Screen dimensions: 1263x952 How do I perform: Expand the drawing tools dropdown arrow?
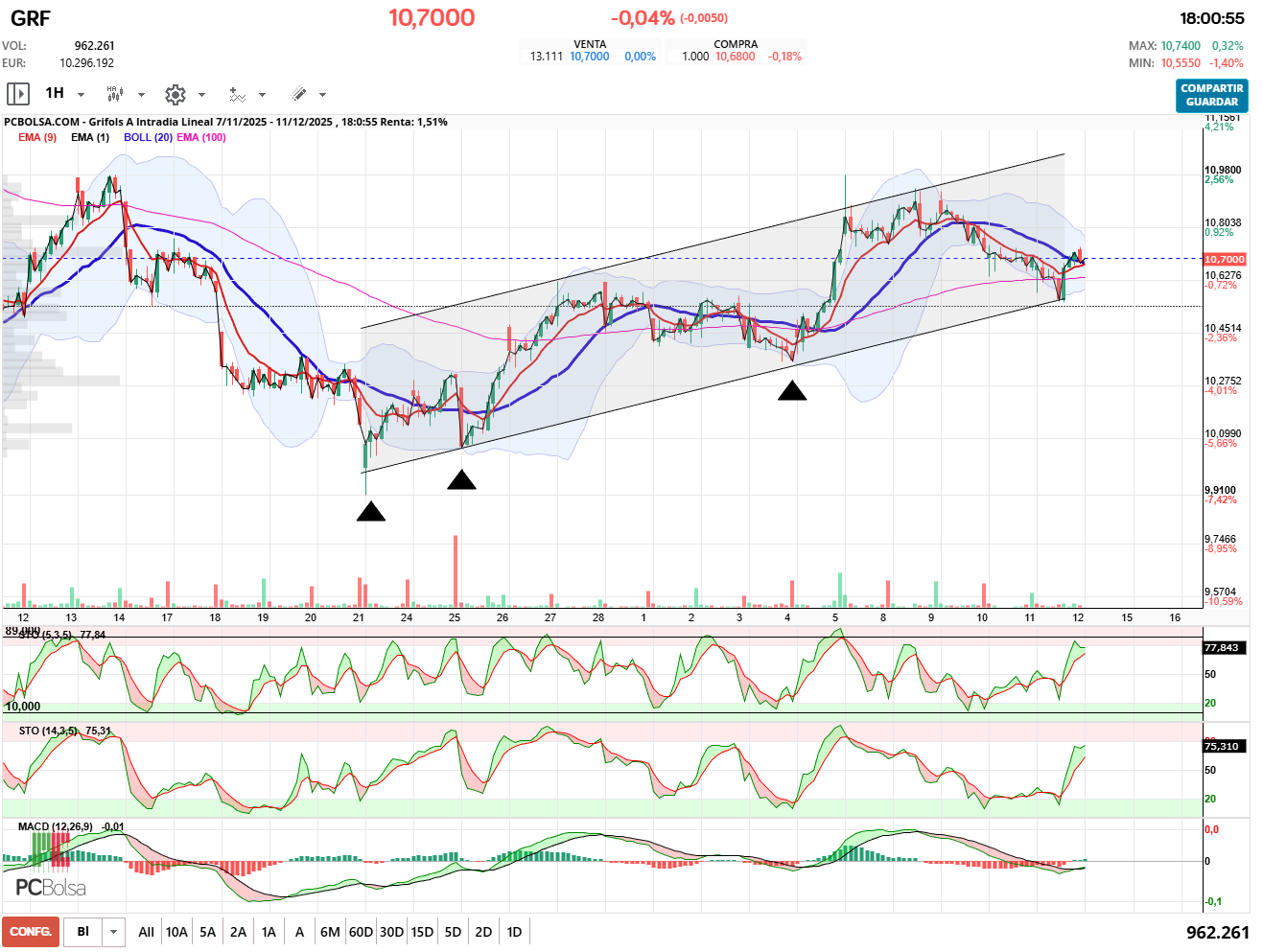[x=322, y=94]
